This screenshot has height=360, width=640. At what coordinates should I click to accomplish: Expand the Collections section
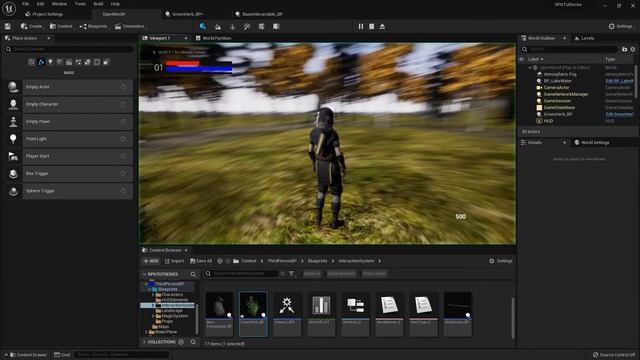[144, 342]
